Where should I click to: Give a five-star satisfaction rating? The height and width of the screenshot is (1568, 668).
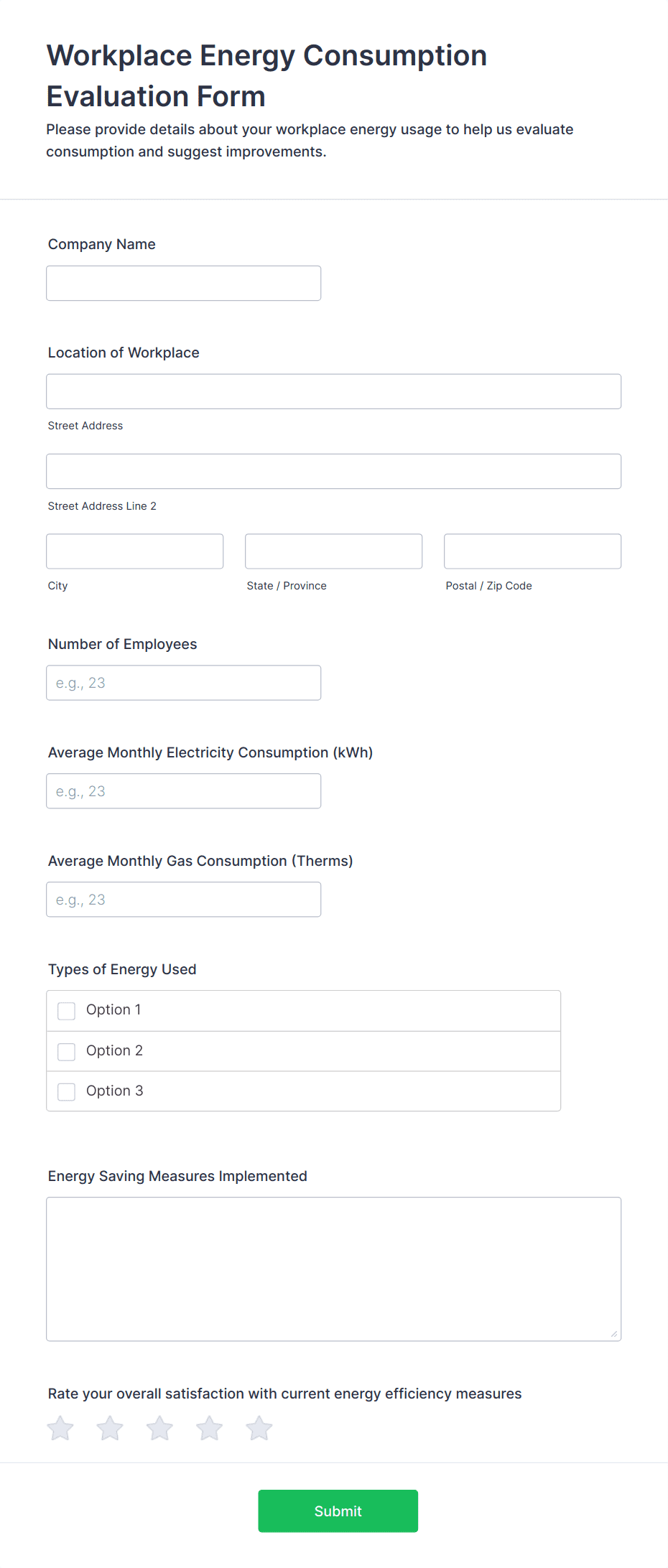coord(259,1428)
